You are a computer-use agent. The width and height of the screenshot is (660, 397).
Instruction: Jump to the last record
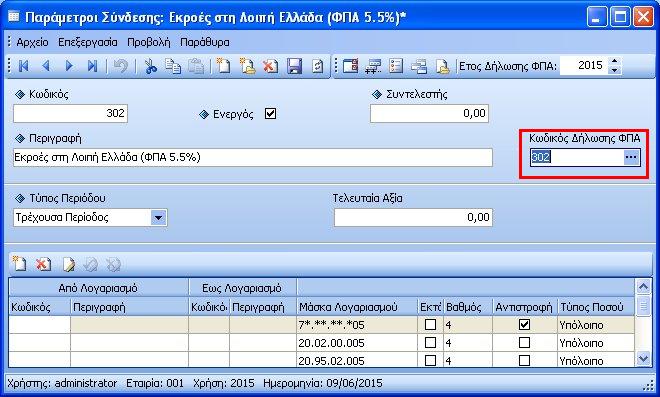(92, 66)
